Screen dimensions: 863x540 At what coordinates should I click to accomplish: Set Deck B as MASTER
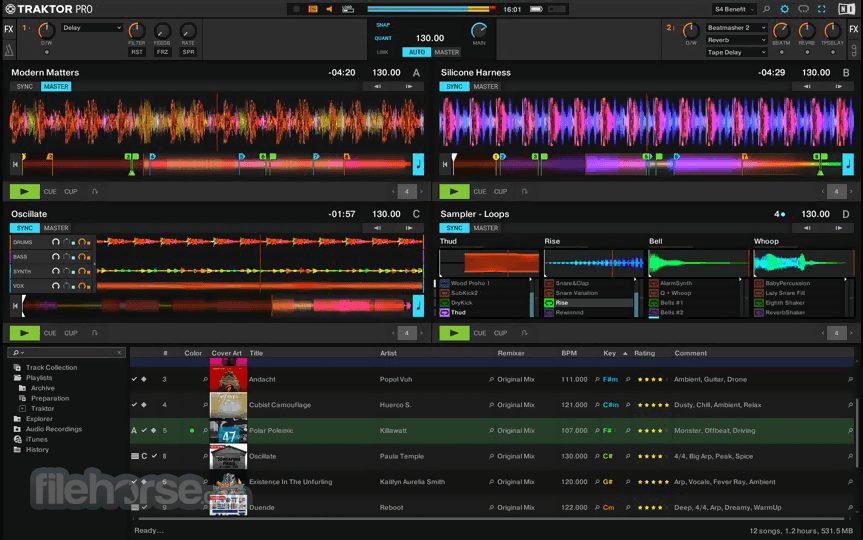(486, 86)
